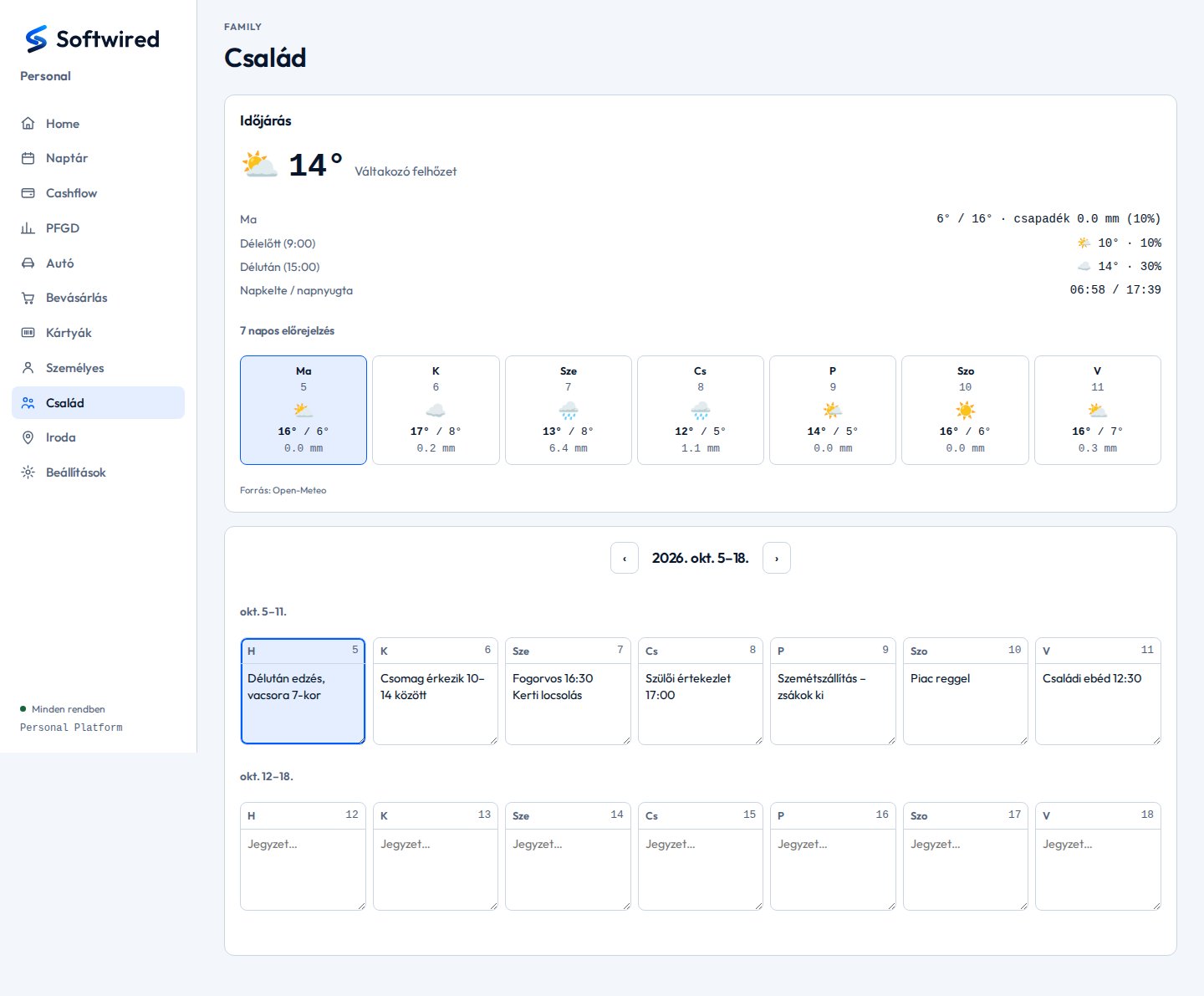
Task: Edit Monday 5 note 'Délután edzés'
Action: point(304,703)
